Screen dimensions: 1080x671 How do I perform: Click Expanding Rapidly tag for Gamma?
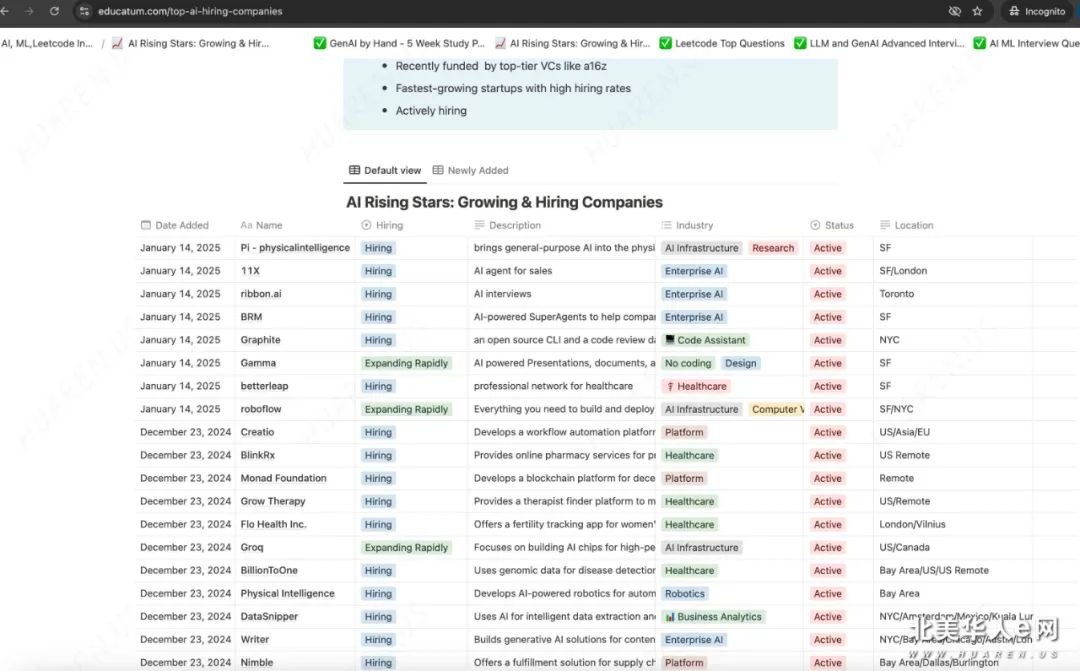[406, 363]
